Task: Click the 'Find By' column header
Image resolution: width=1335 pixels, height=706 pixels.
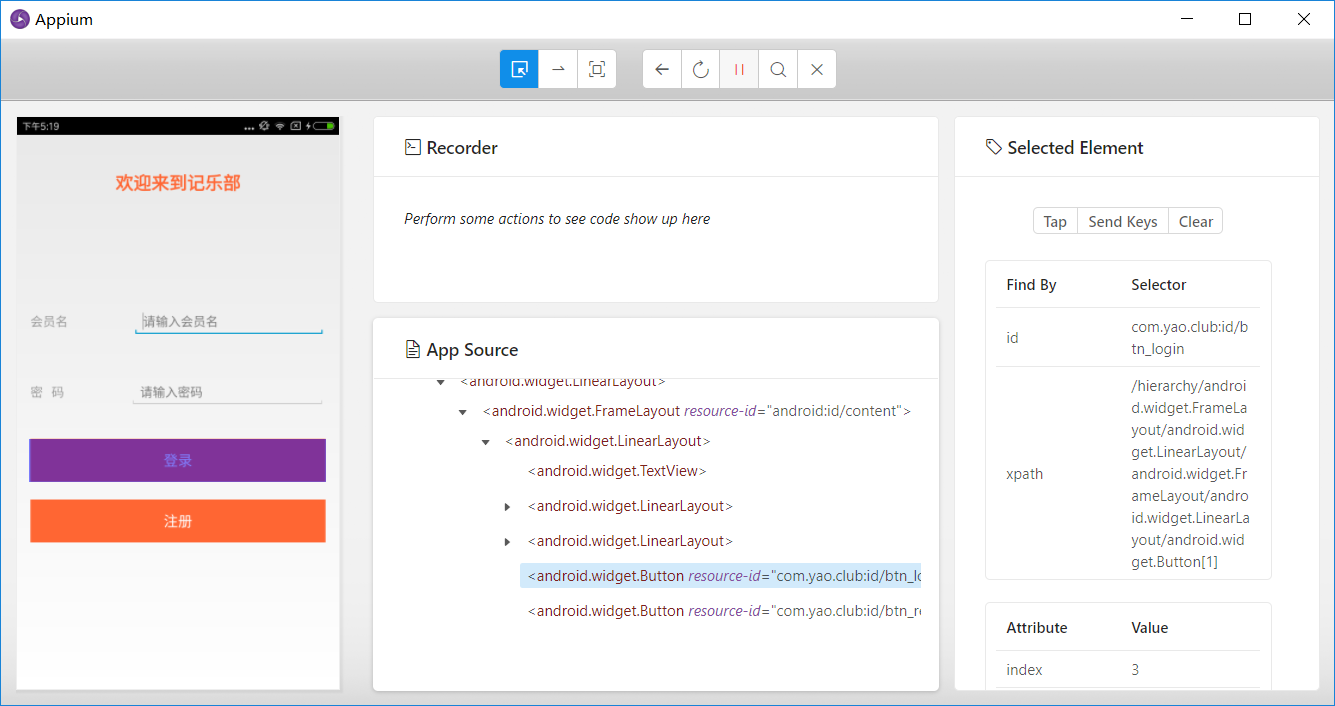Action: point(1031,285)
